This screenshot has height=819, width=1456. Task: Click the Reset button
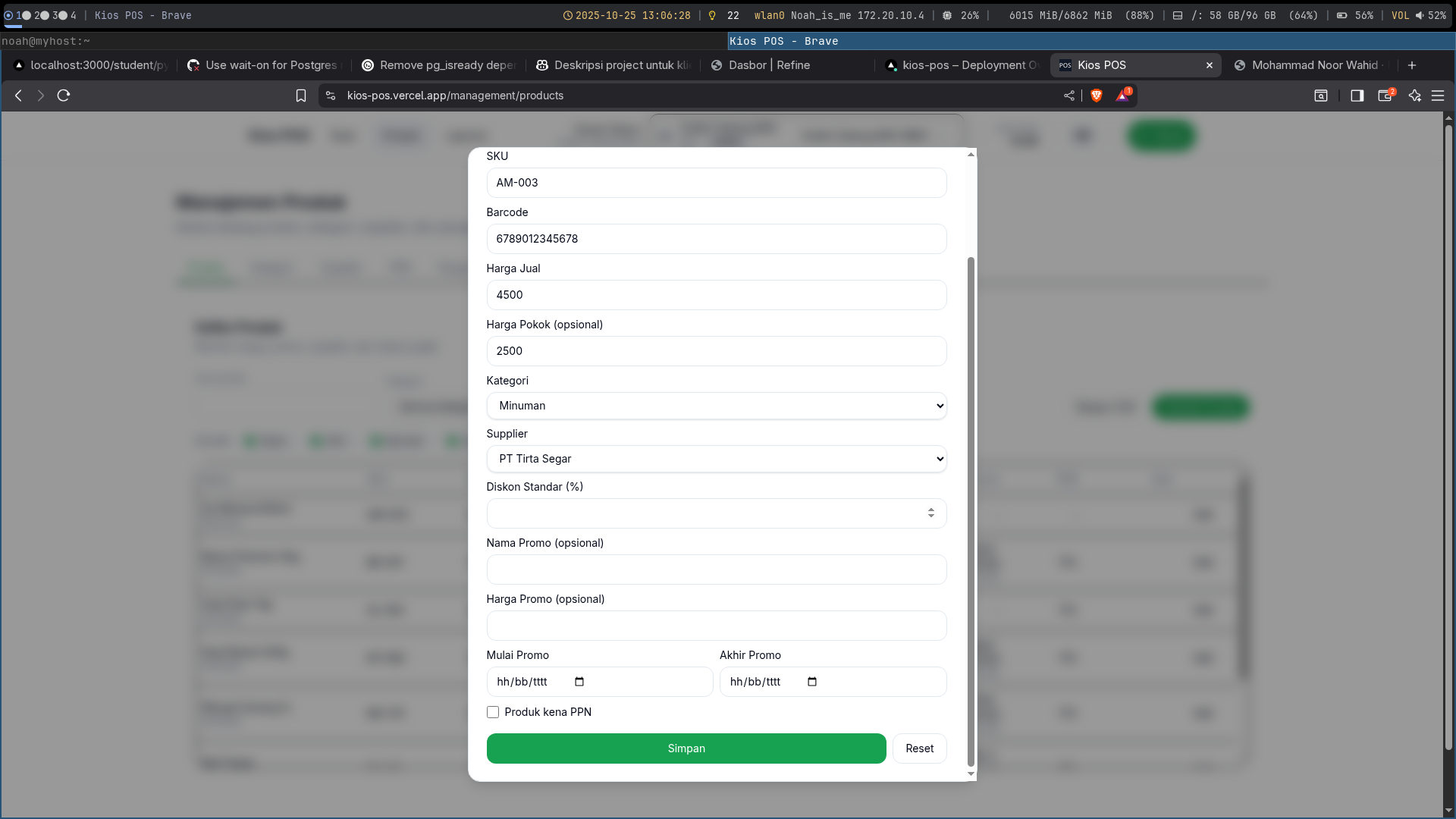919,748
